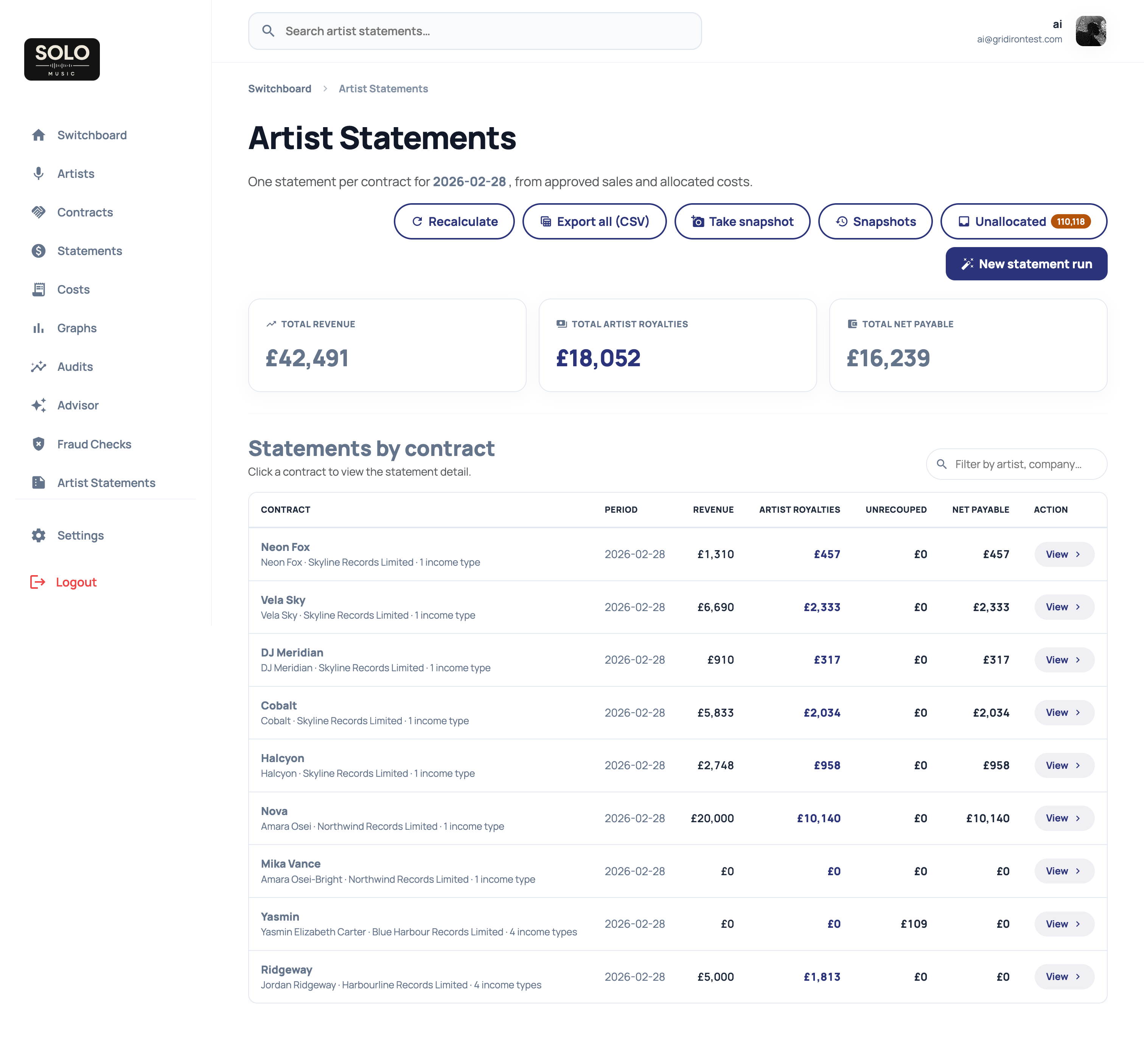
Task: Click the Yasmin unrecouped £109 value
Action: click(x=914, y=924)
